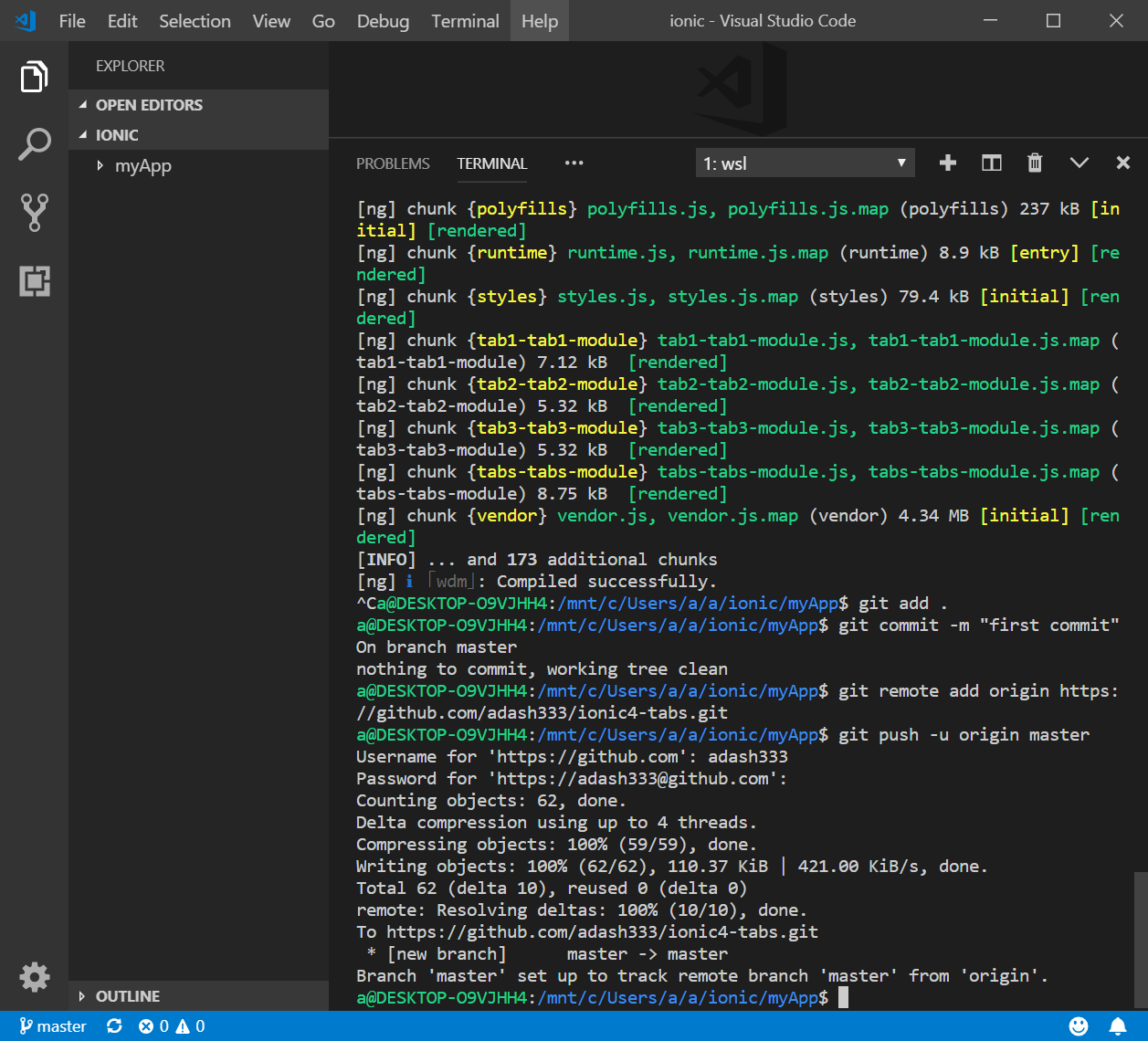Expand the OUTLINE section
1148x1041 pixels.
point(127,996)
